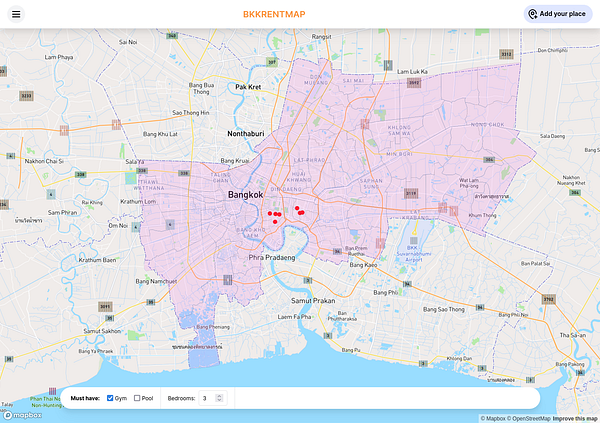Click the Tha Sa-an map label
This screenshot has height=423, width=600.
click(573, 335)
